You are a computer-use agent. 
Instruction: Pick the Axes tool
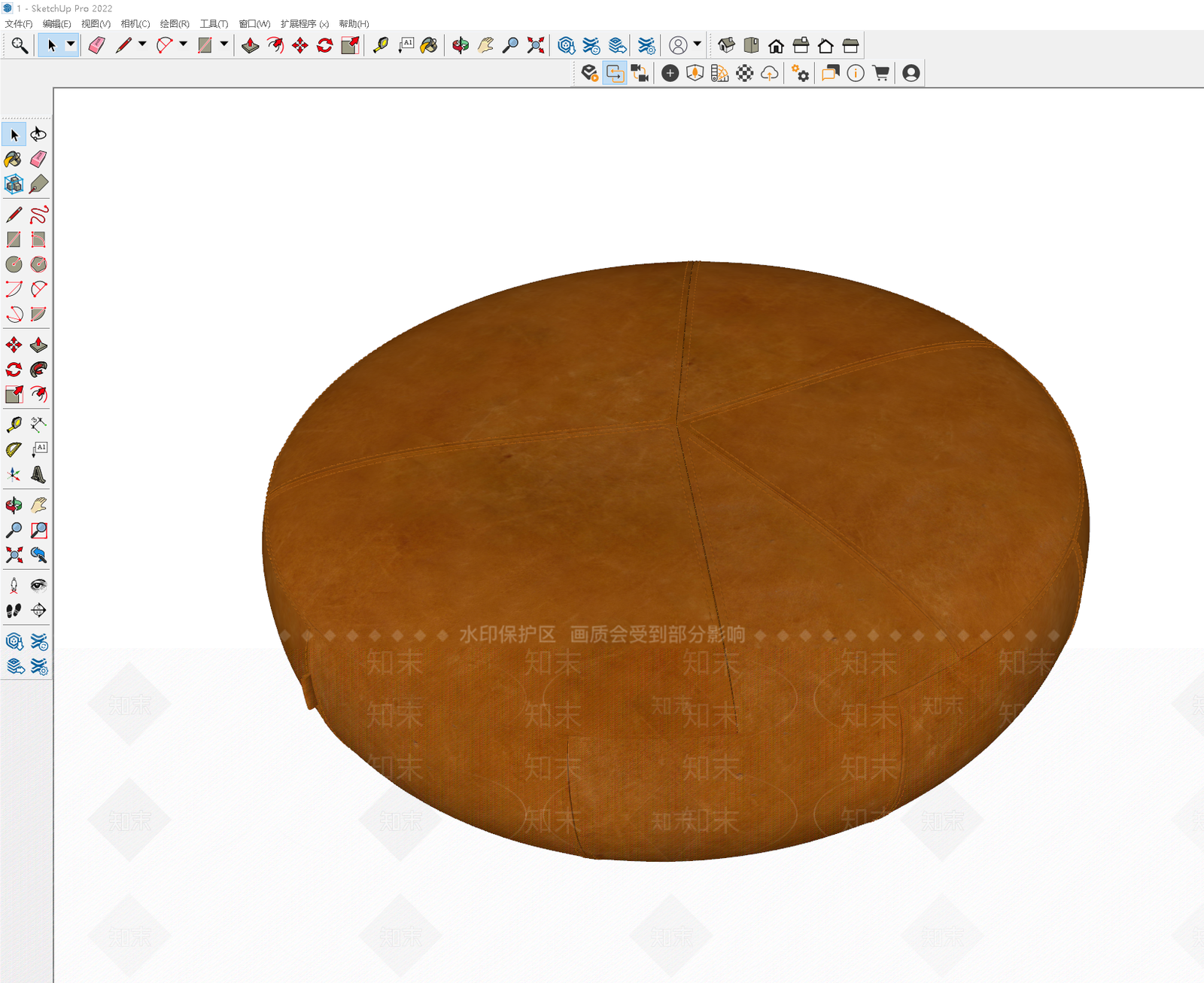14,475
